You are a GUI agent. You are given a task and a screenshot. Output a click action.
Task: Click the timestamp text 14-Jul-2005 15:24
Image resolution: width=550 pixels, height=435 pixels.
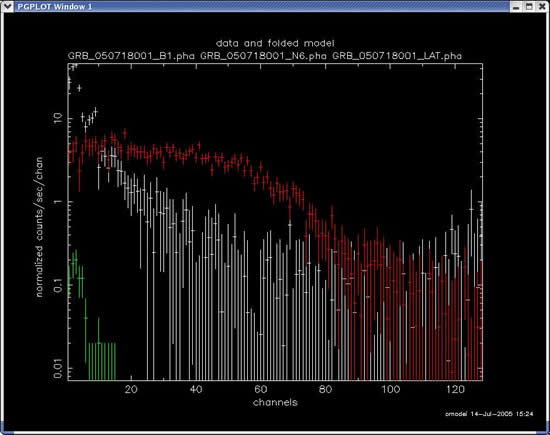click(502, 414)
